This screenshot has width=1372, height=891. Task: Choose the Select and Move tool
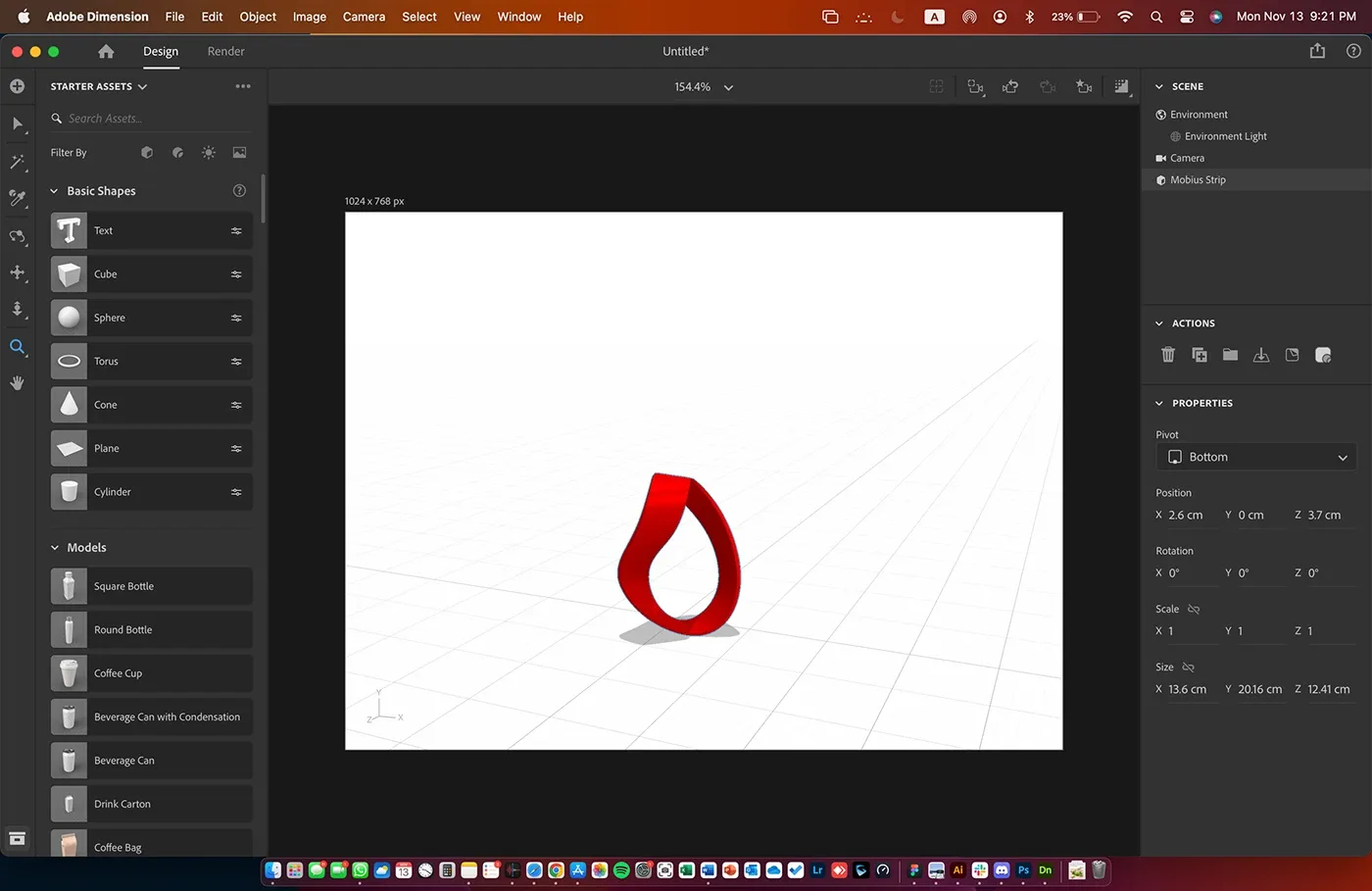tap(17, 124)
